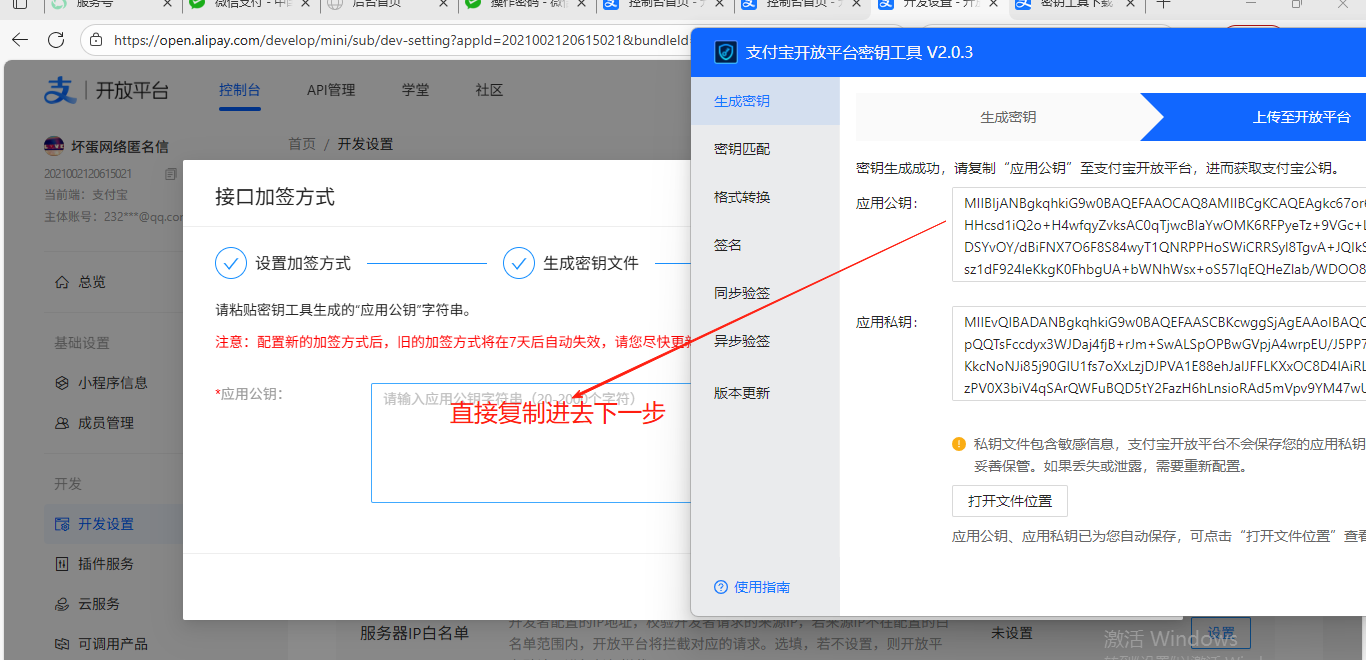Click the home icon beside 总览
This screenshot has width=1366, height=660.
pyautogui.click(x=62, y=282)
